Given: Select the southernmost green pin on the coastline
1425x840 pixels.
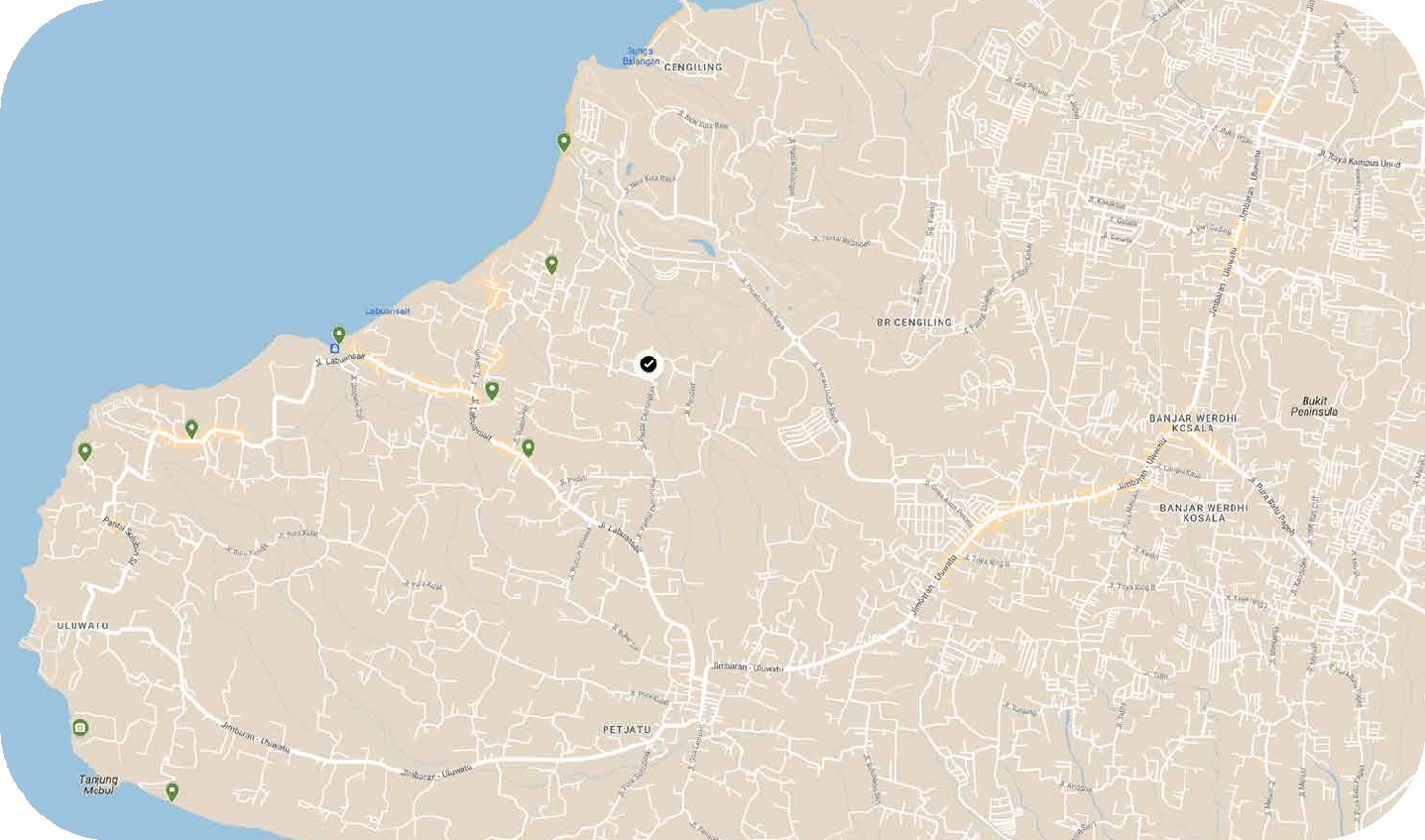Looking at the screenshot, I should point(173,790).
